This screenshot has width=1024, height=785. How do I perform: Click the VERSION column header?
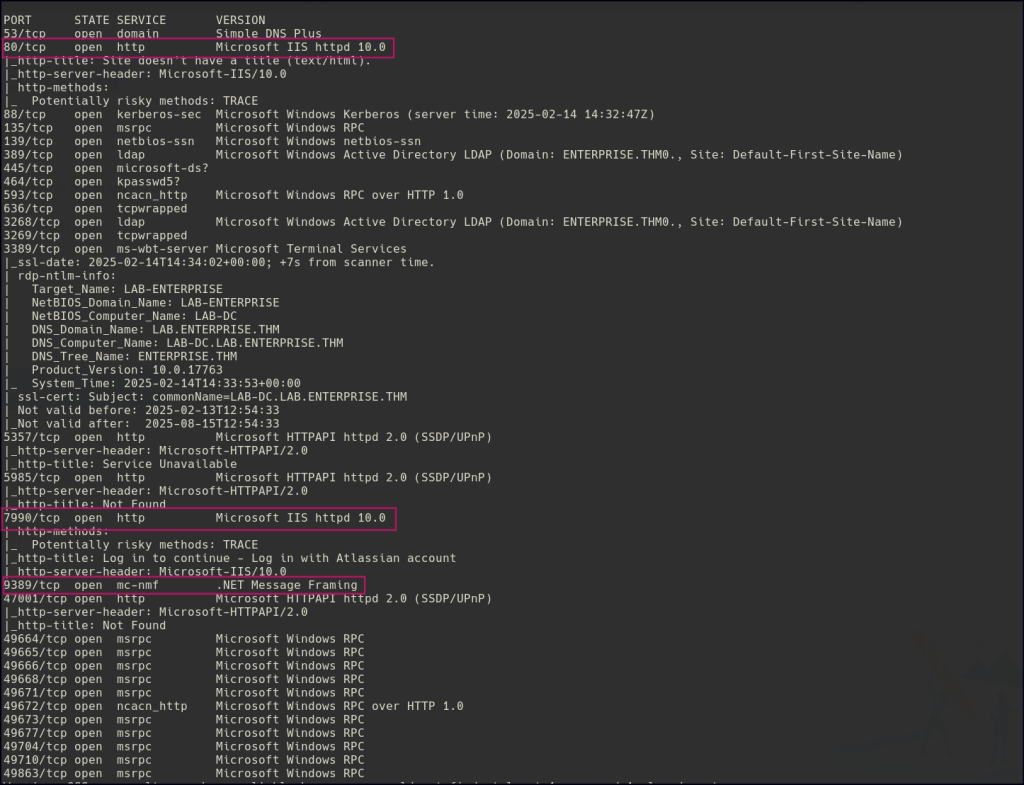pos(240,20)
